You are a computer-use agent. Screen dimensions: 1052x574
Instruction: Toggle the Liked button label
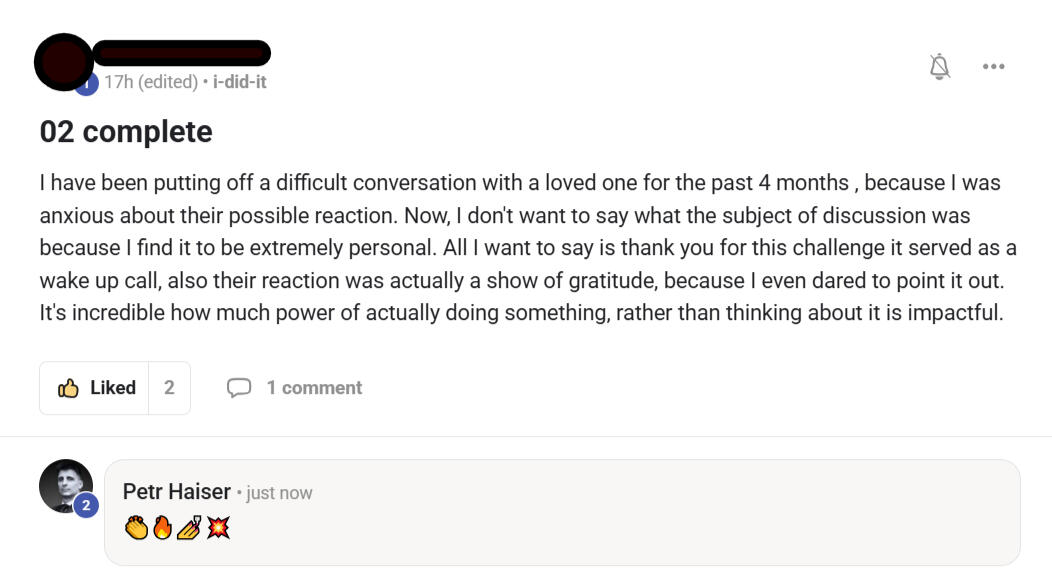pyautogui.click(x=113, y=388)
